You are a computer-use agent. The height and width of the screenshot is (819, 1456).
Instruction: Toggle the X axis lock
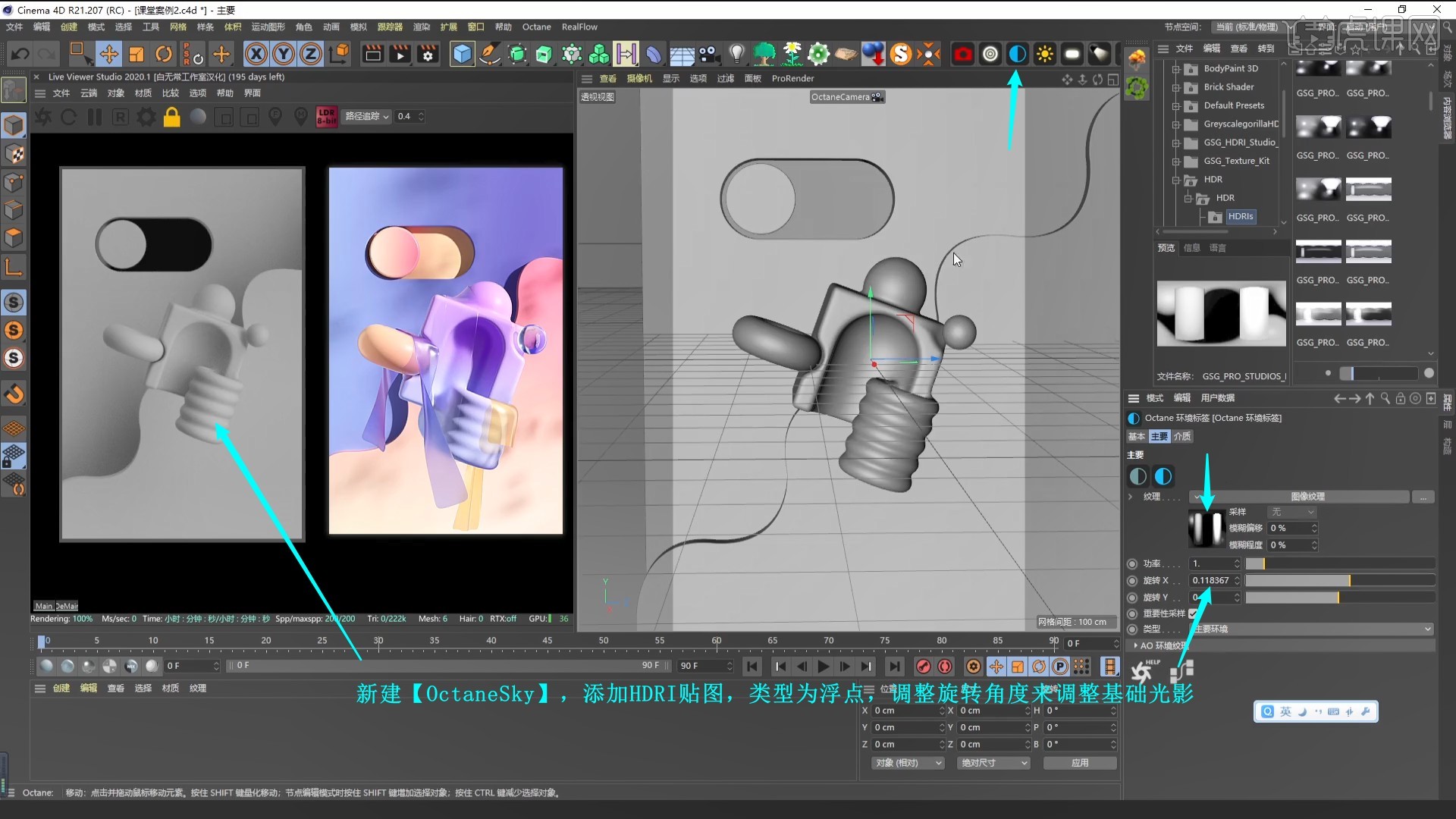(256, 54)
